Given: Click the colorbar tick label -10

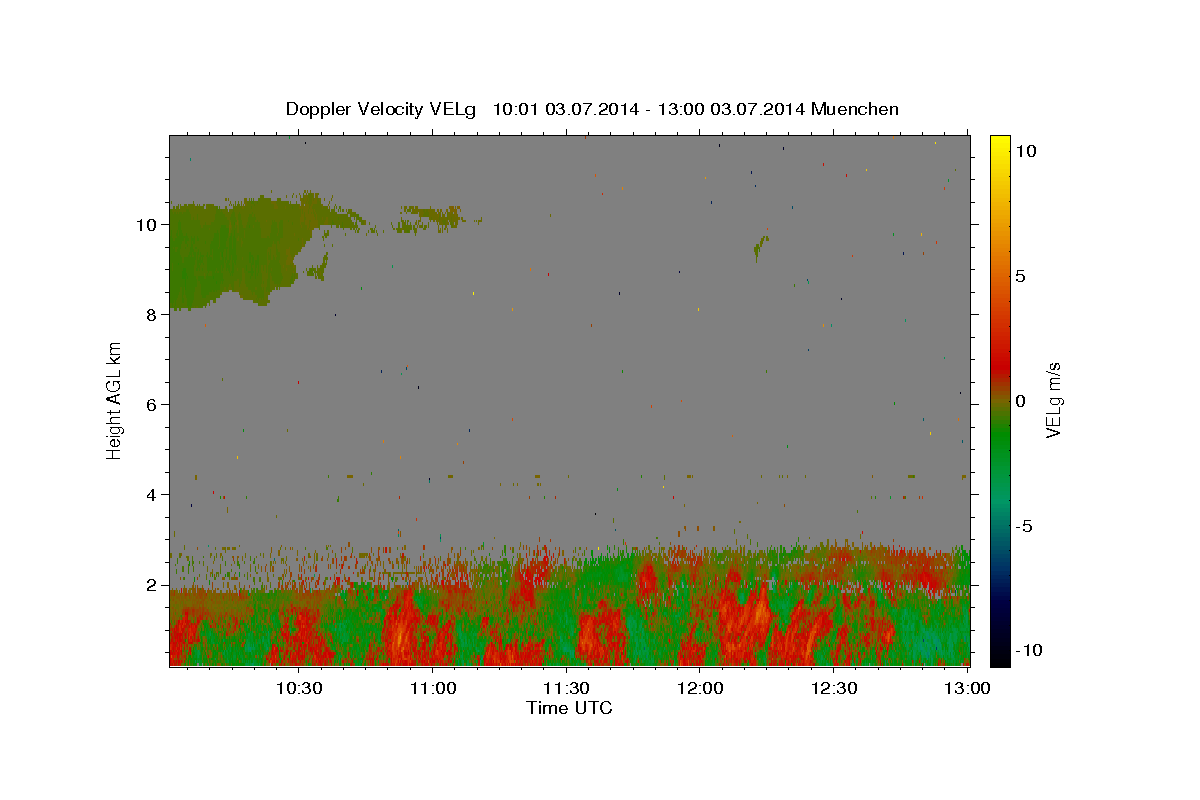Looking at the screenshot, I should (1027, 650).
